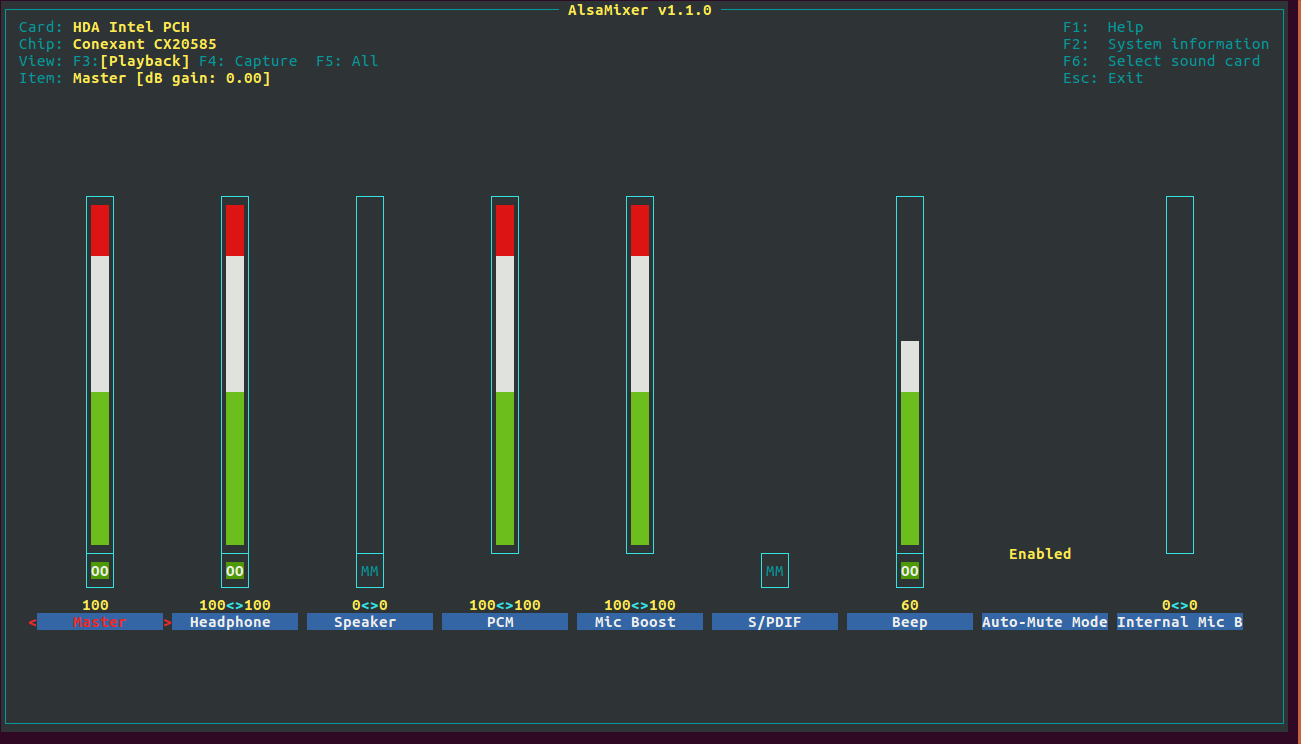Unmute the Speaker MM indicator

370,571
